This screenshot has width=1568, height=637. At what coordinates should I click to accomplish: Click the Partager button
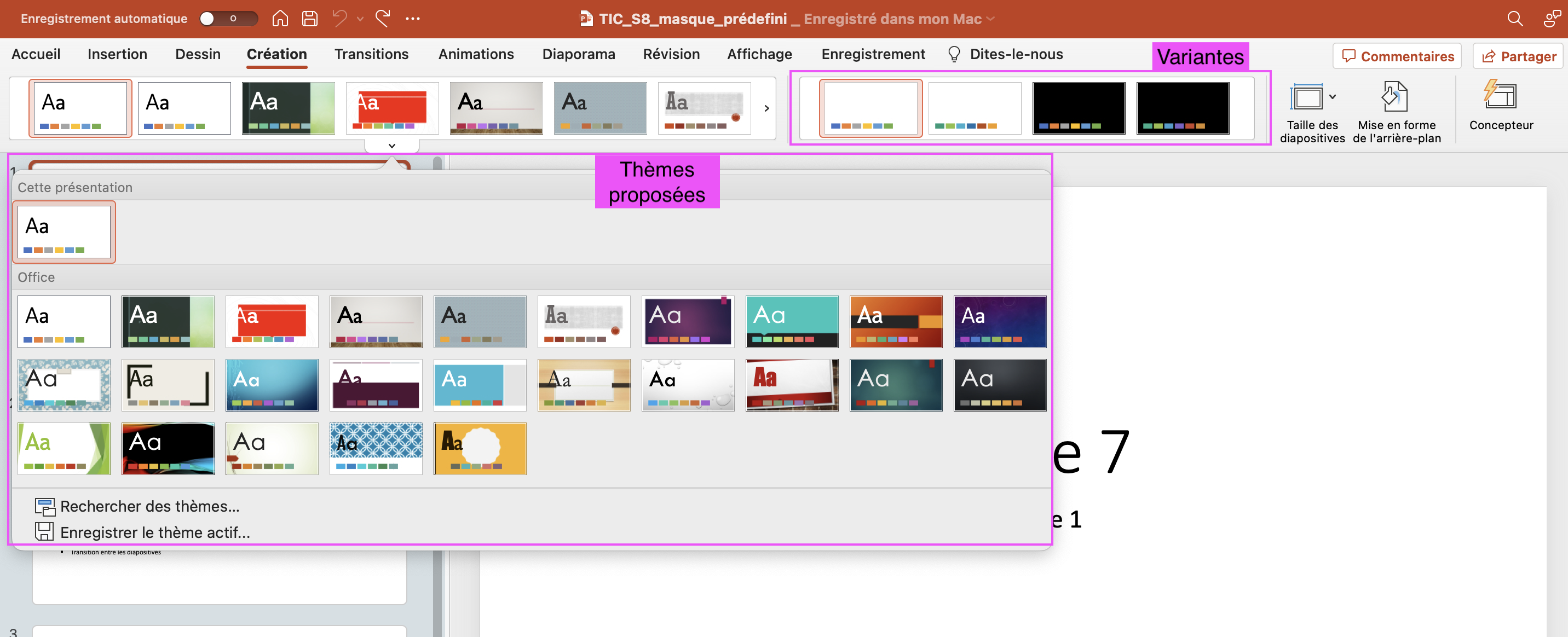(1518, 56)
